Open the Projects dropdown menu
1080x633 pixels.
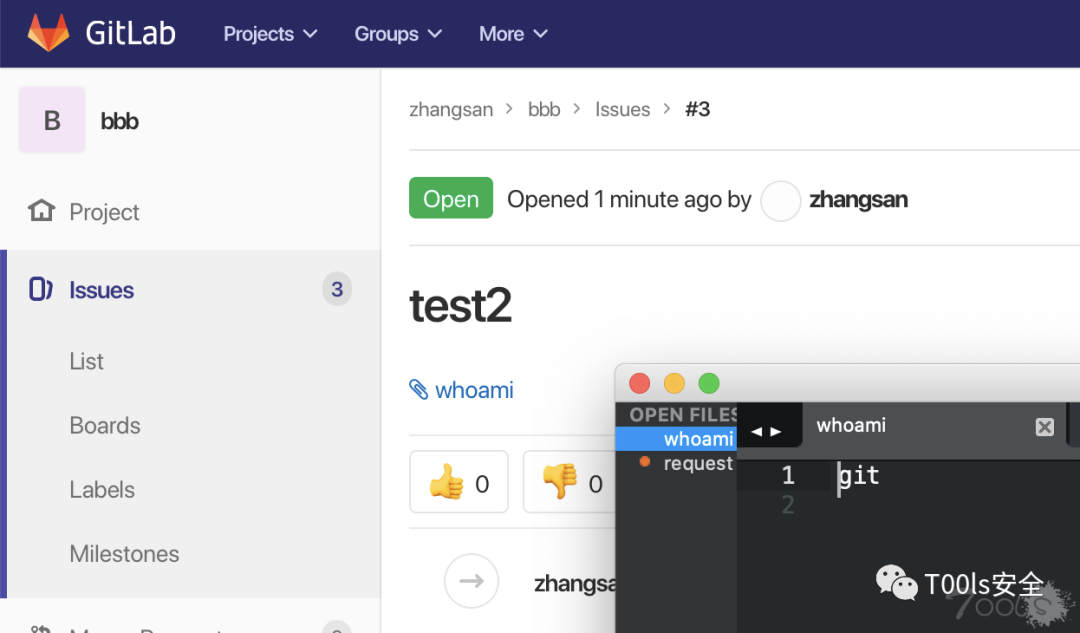point(270,34)
